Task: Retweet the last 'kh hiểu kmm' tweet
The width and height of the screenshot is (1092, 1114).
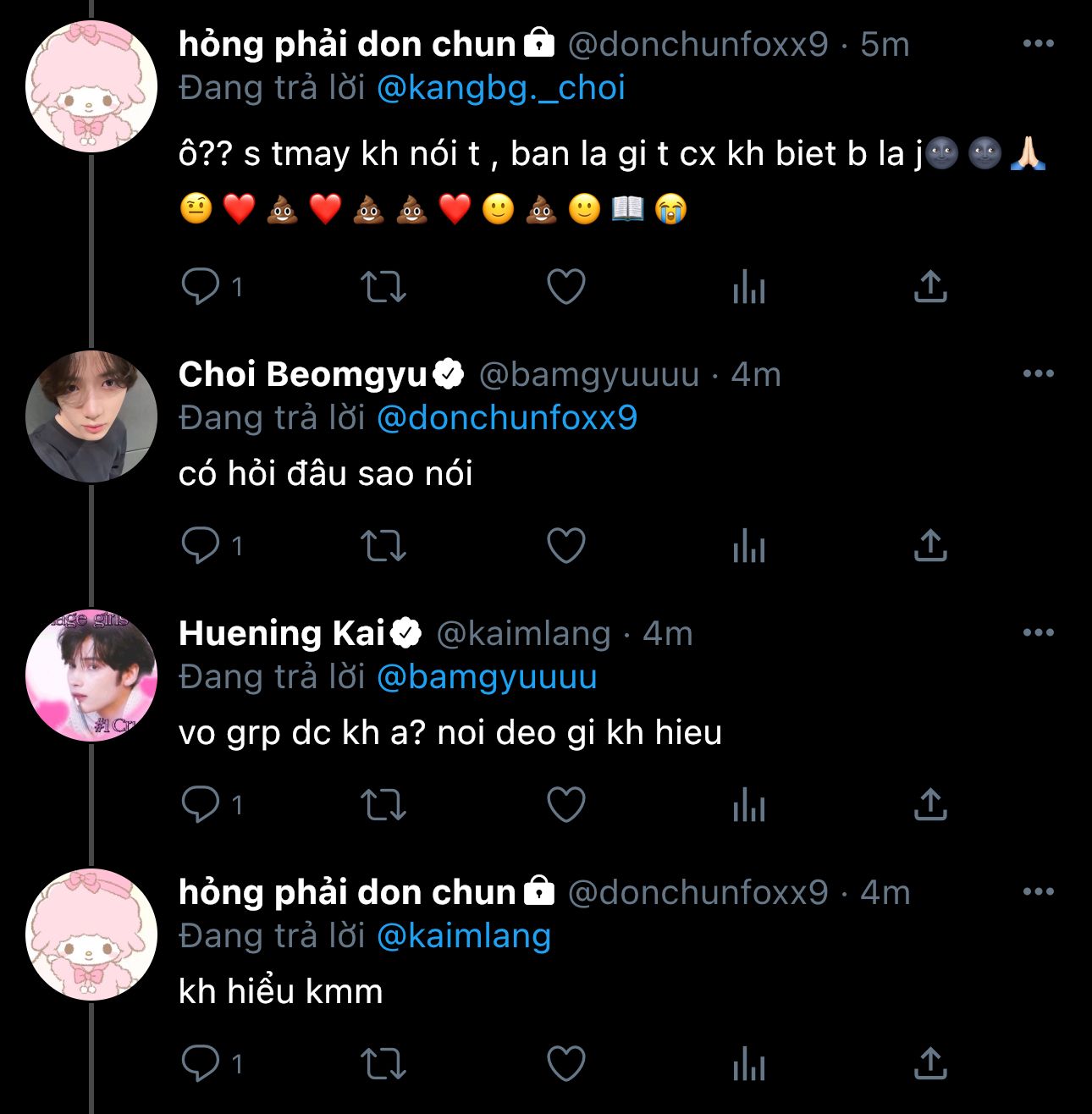Action: 383,1064
